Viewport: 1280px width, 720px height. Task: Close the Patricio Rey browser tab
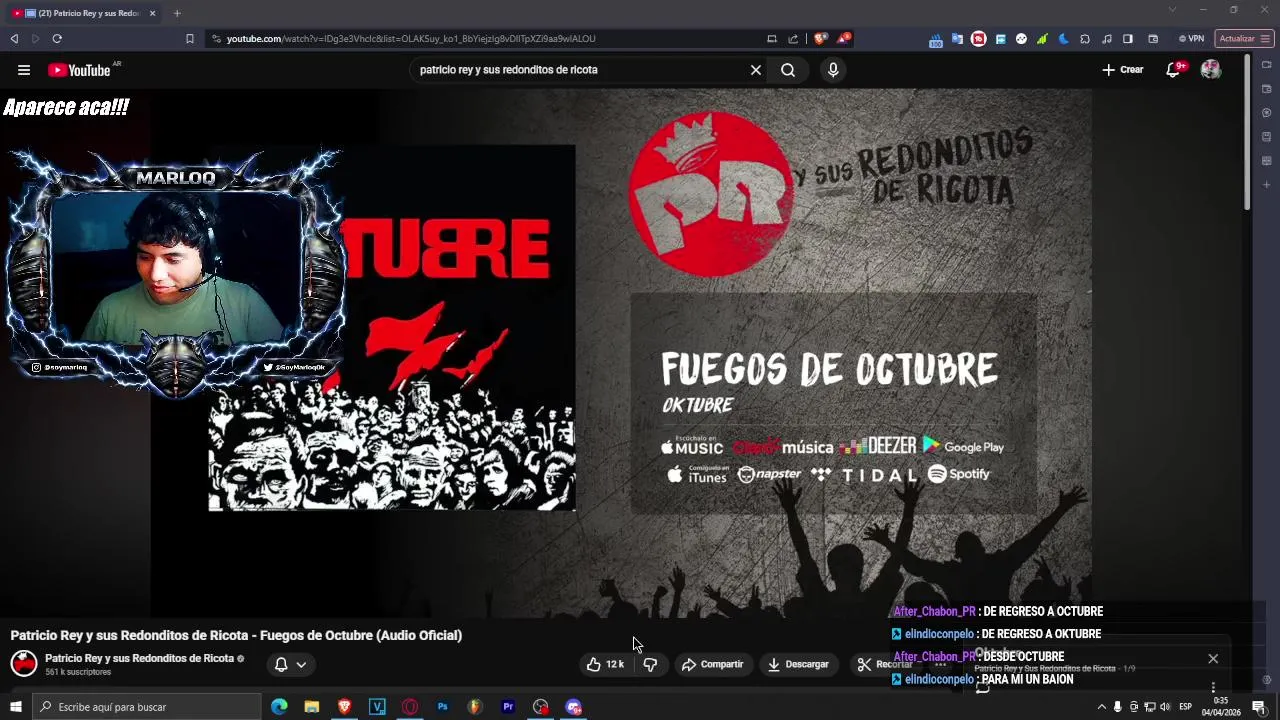[x=153, y=13]
